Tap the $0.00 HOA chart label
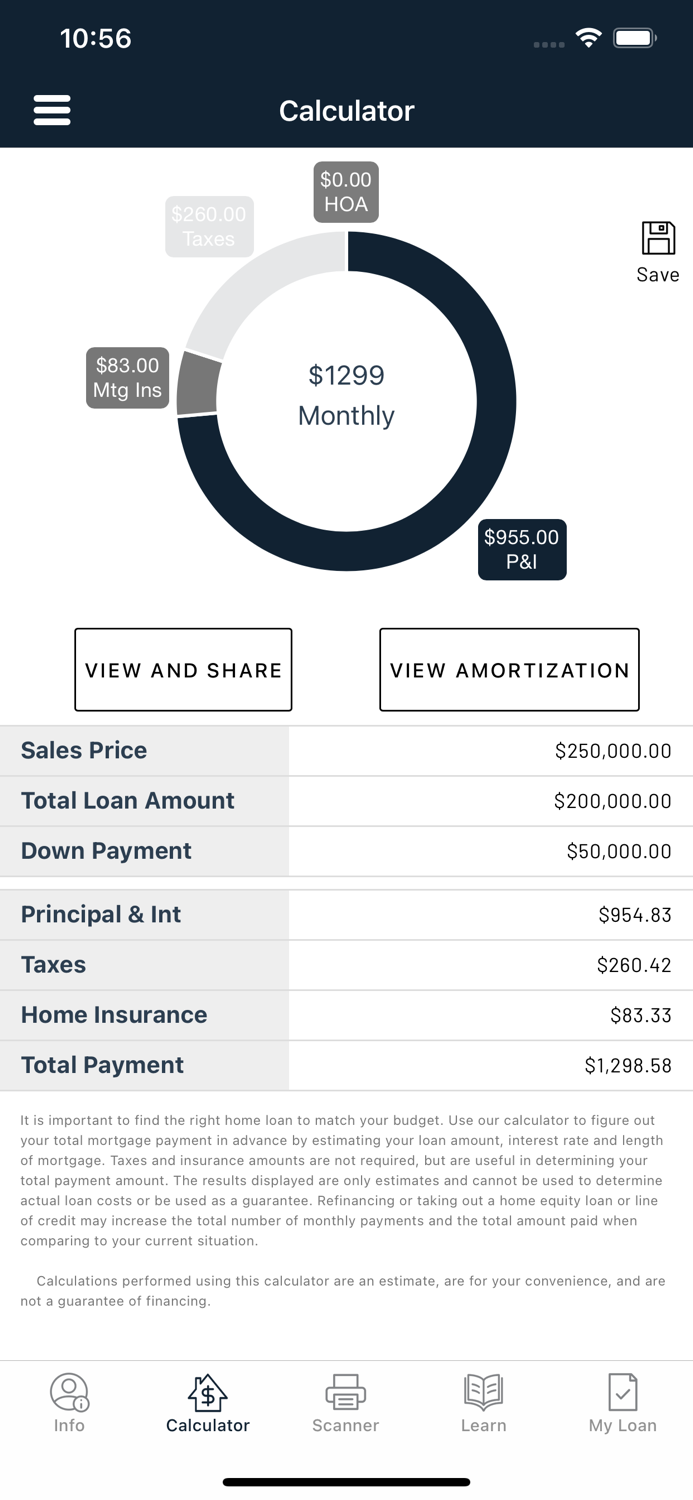The height and width of the screenshot is (1500, 693). tap(345, 191)
